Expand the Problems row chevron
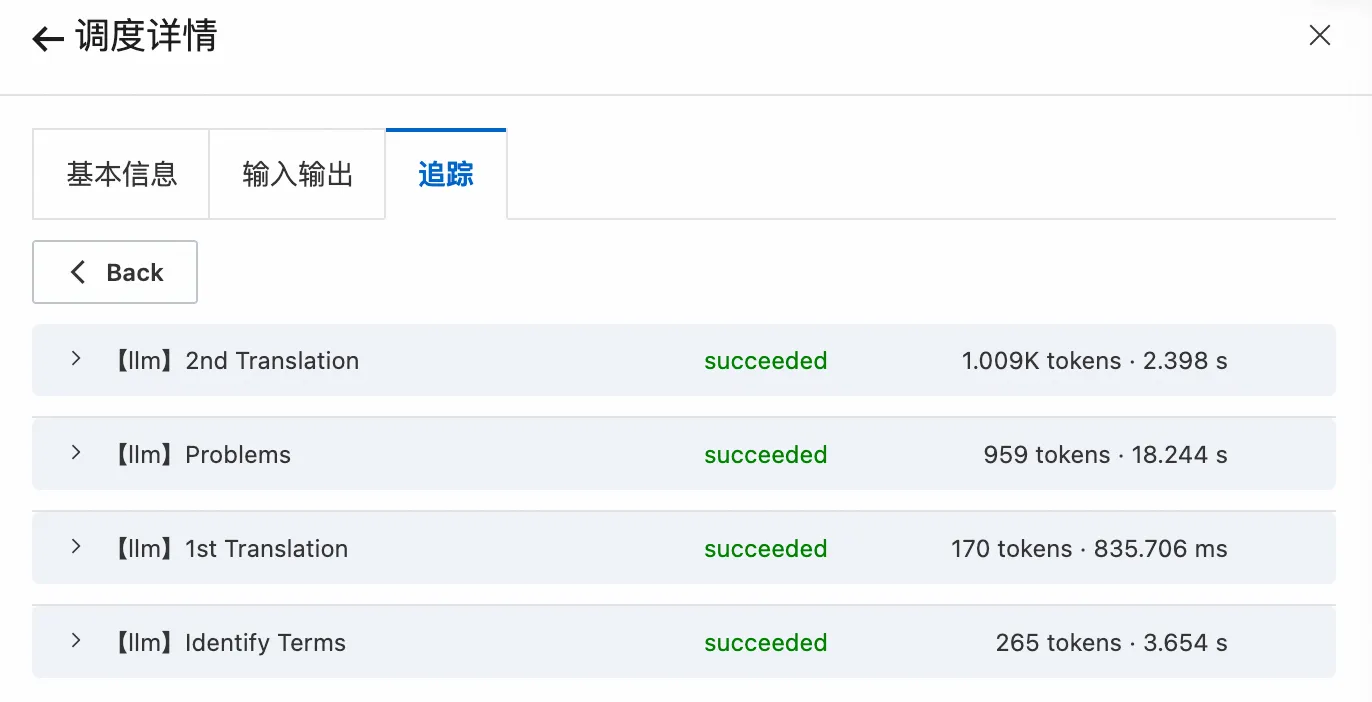The width and height of the screenshot is (1372, 702). coord(76,453)
